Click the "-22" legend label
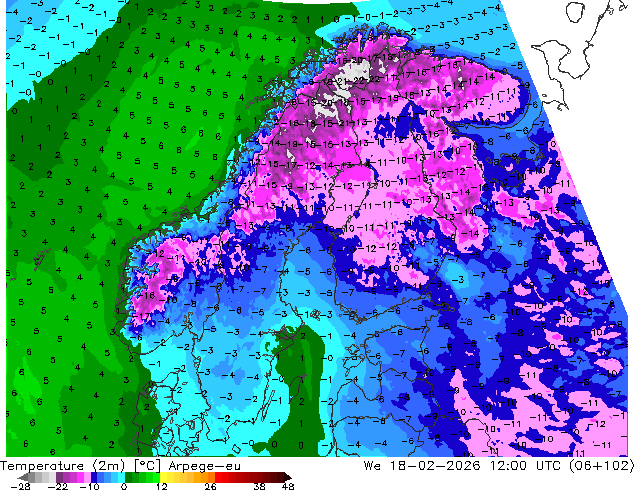Viewport: 634px width, 490px height. click(58, 486)
